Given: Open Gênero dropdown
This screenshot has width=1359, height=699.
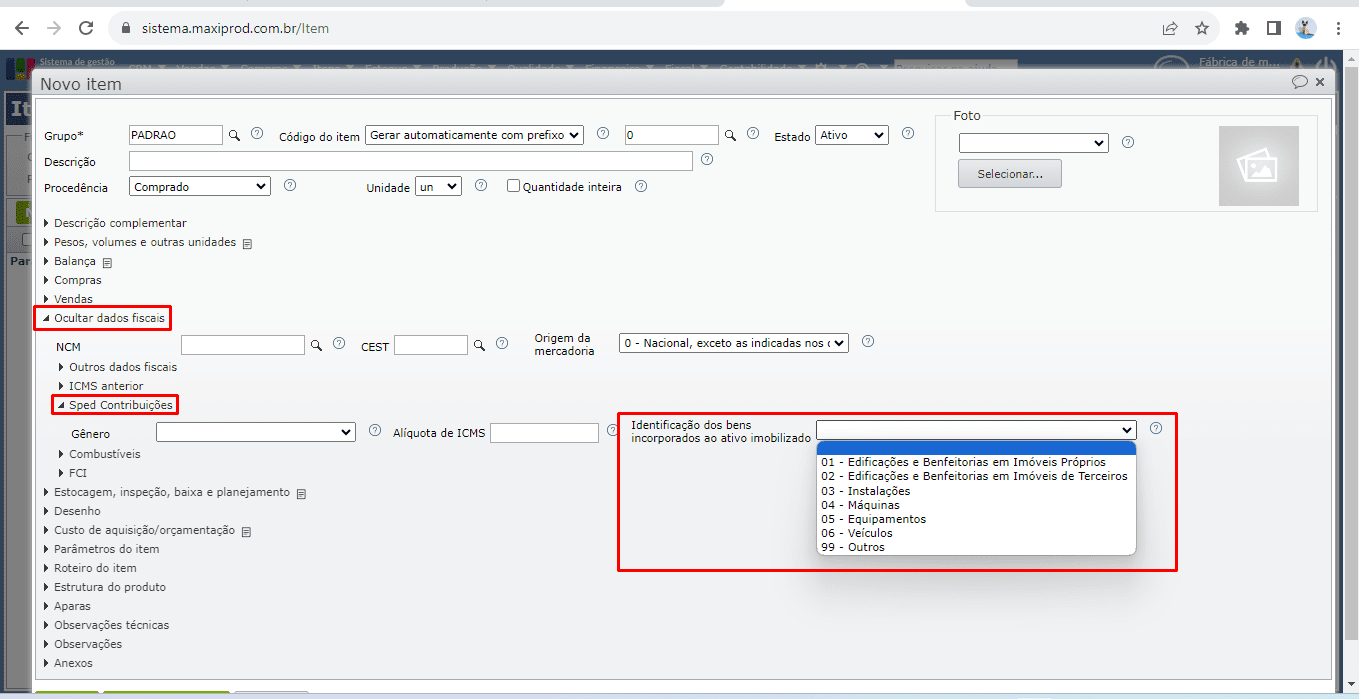Looking at the screenshot, I should (256, 432).
